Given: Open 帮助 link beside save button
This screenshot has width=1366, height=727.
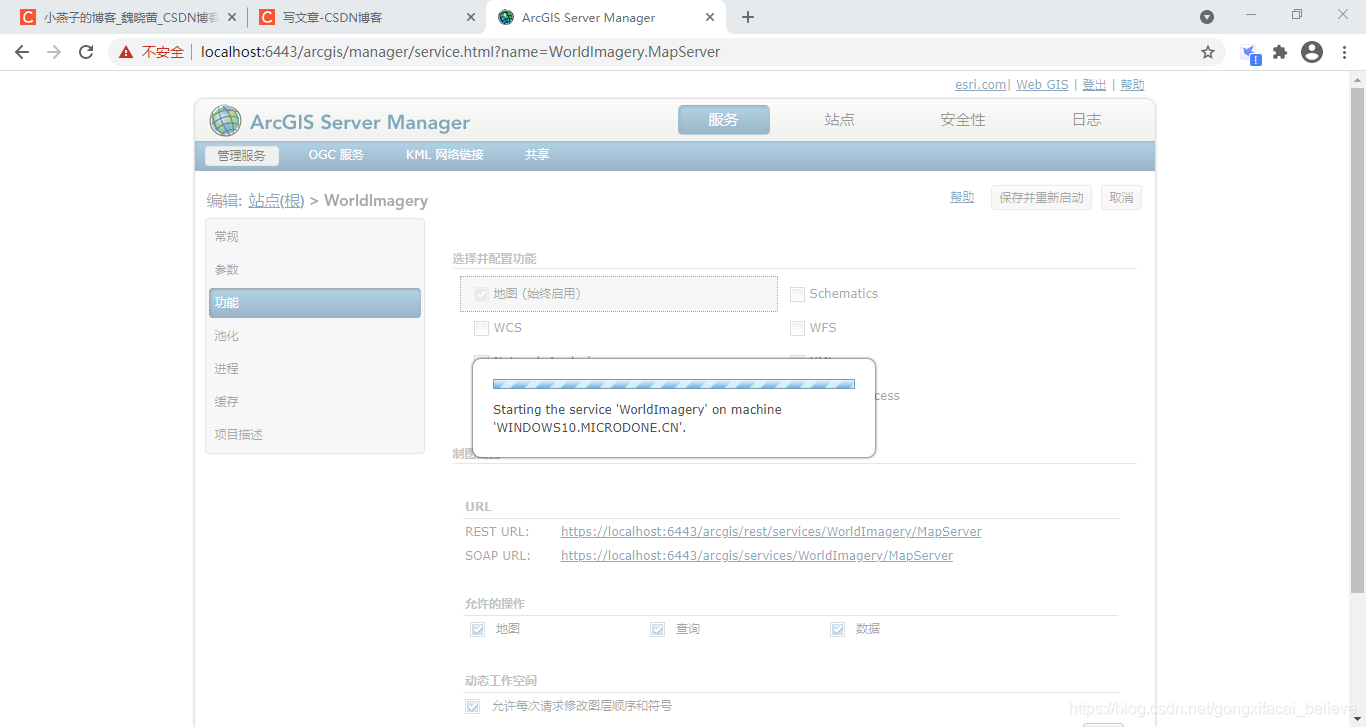Looking at the screenshot, I should point(962,197).
